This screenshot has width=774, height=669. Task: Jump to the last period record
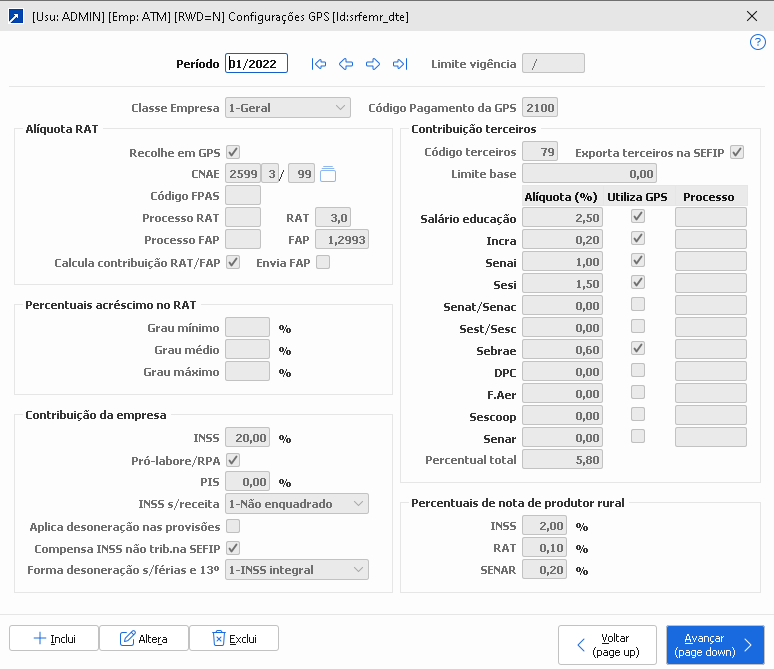[400, 64]
